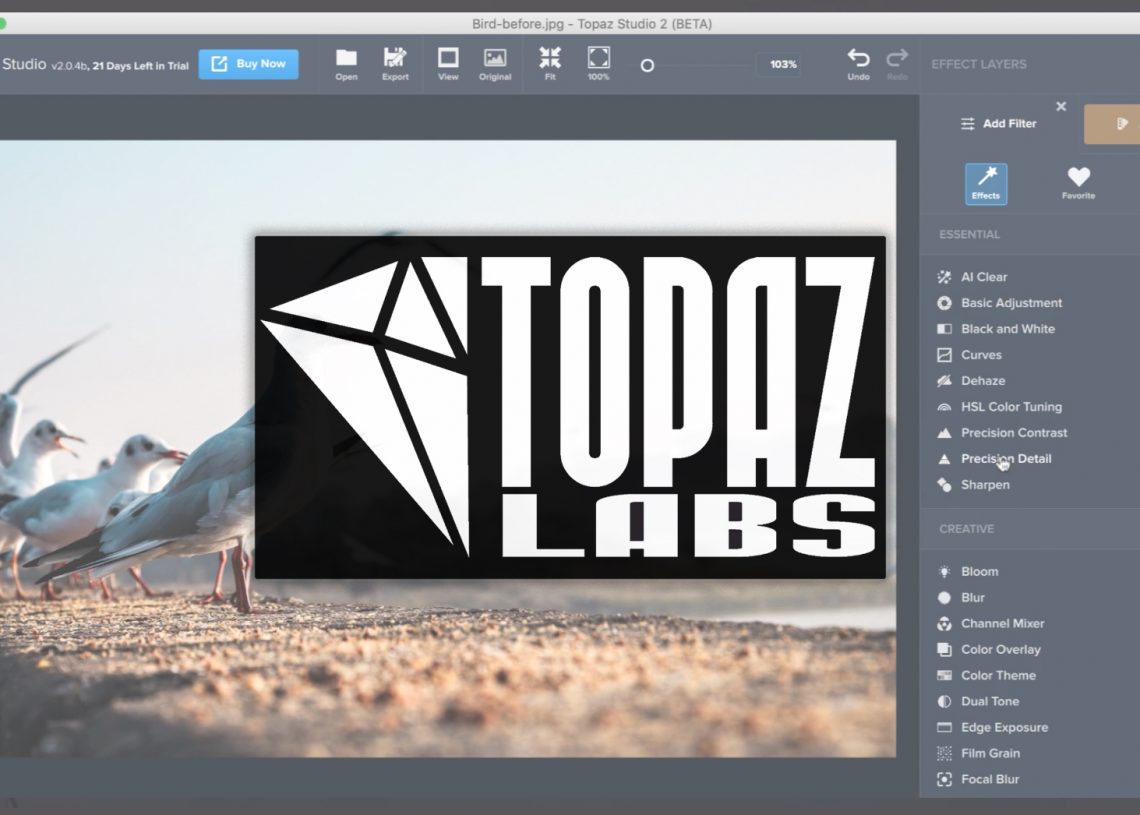Image resolution: width=1140 pixels, height=815 pixels.
Task: Apply the Film Grain creative filter
Action: [x=990, y=754]
